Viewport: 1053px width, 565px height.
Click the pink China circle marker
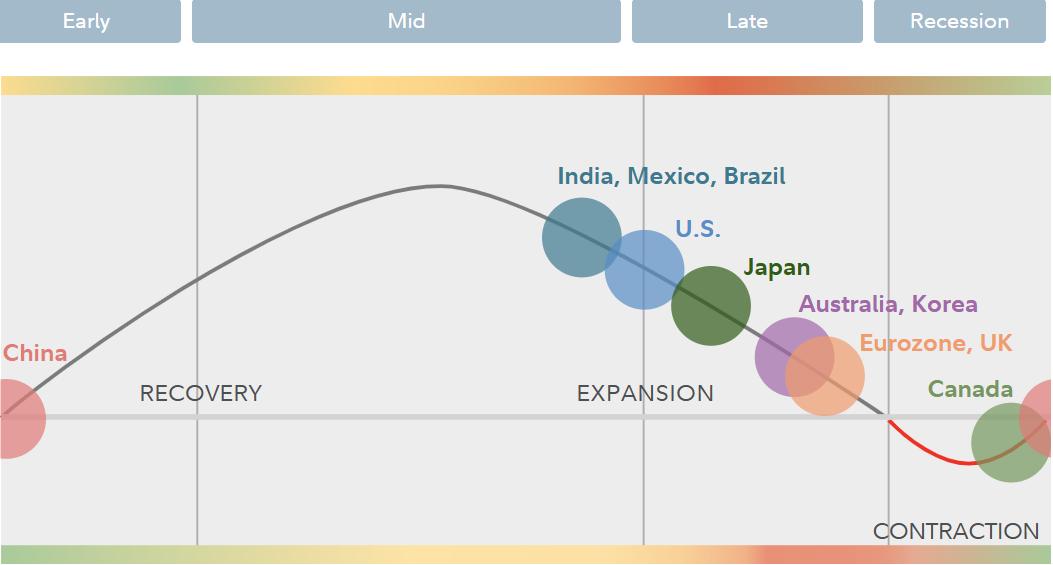(12, 419)
